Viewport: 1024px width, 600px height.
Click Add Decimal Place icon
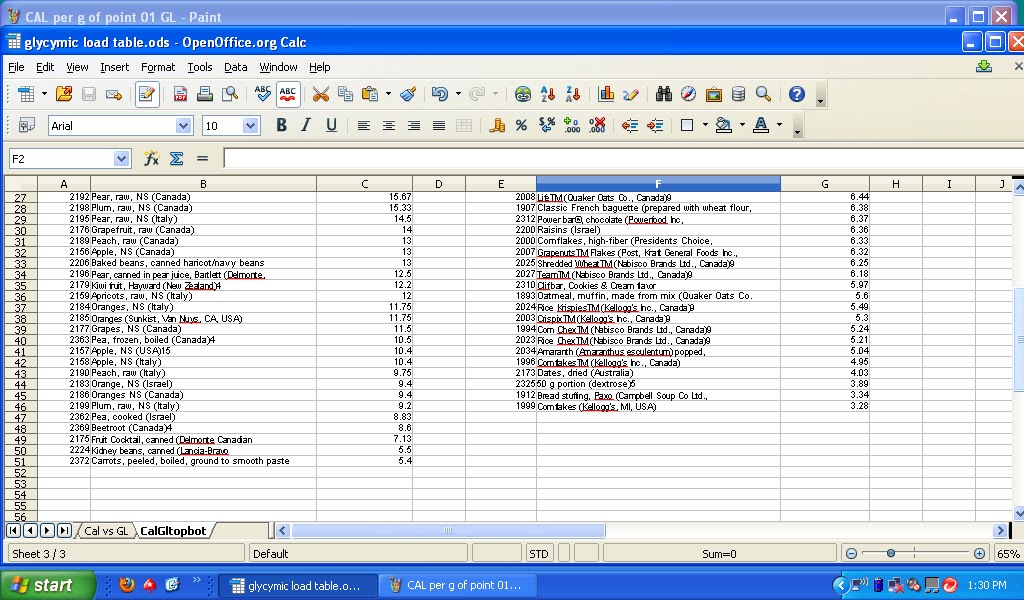click(x=571, y=125)
